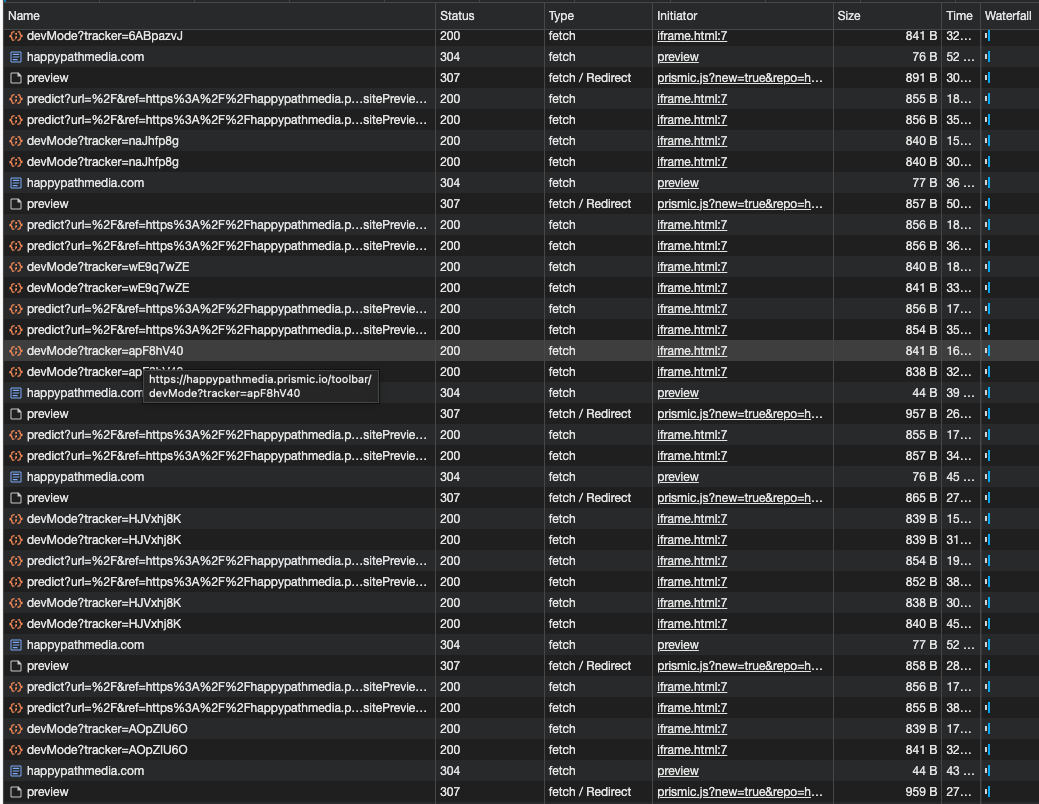
Task: Click the orange icon of highlighted devMode?tracker=apF8hV40 row
Action: 16,351
